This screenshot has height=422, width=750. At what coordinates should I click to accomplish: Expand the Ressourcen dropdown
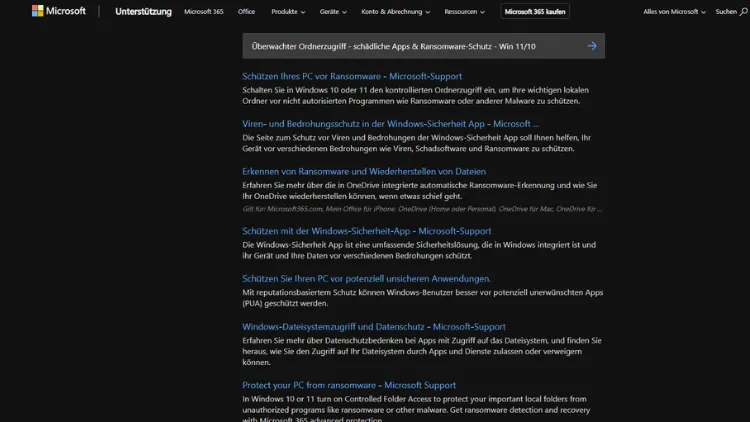(464, 11)
